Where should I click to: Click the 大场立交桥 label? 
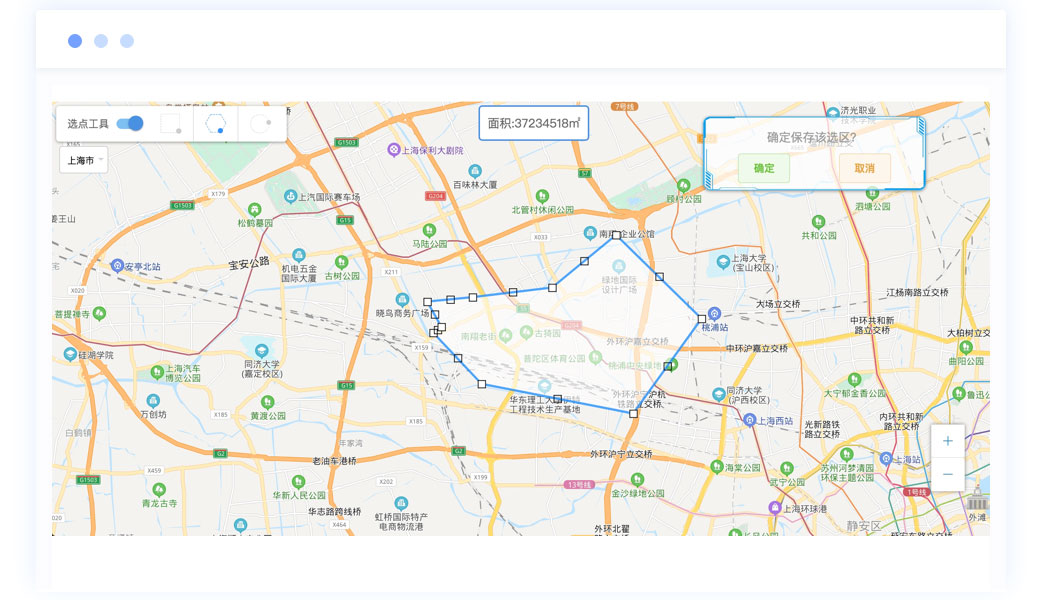(779, 304)
